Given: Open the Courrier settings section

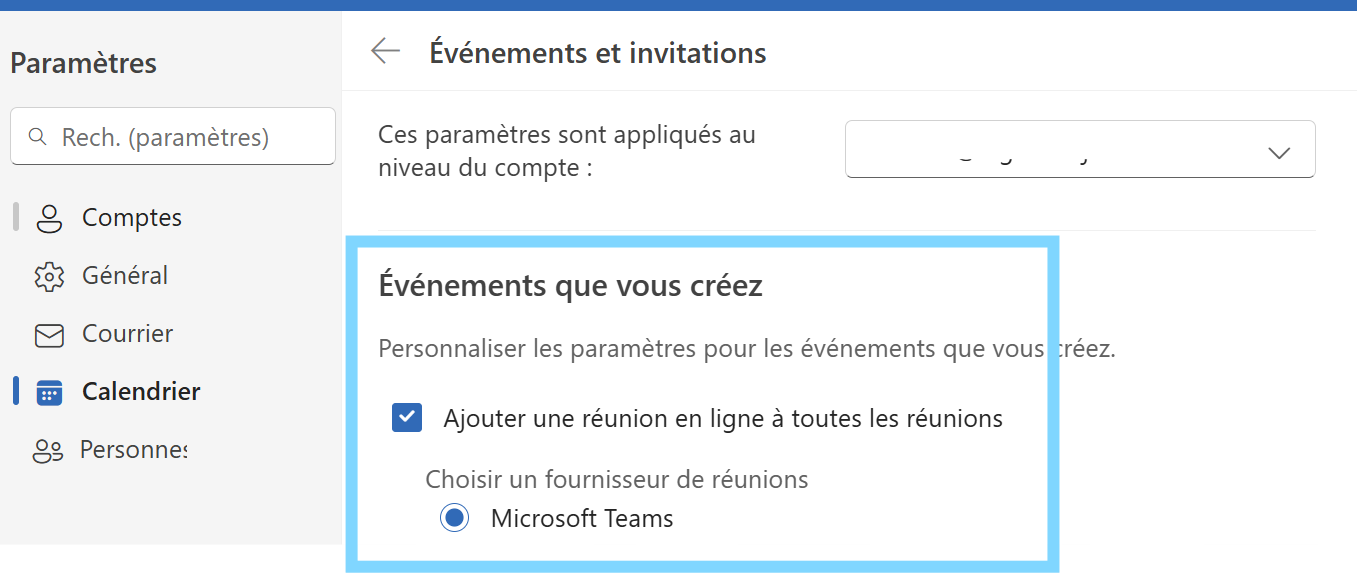Looking at the screenshot, I should [128, 334].
